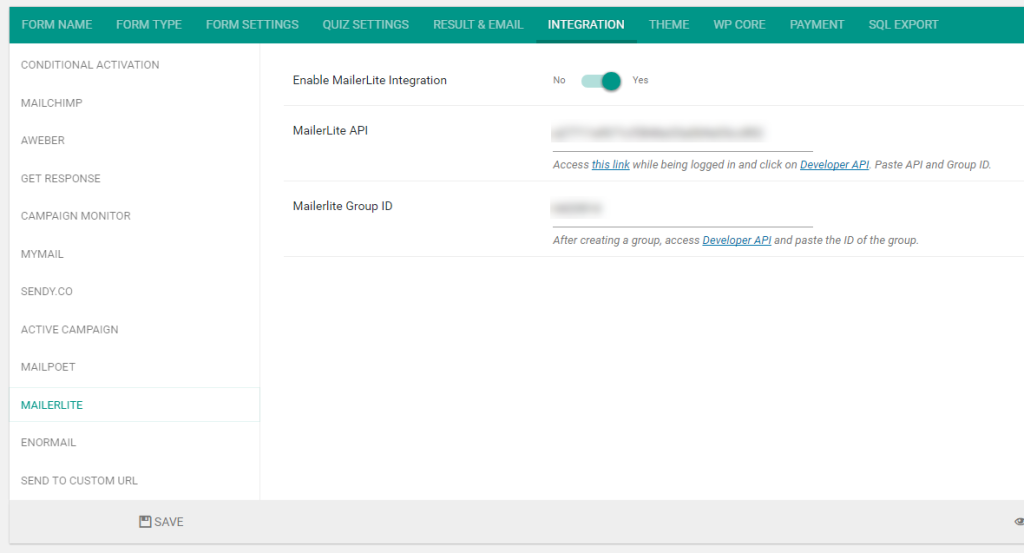Open the Result & Email tab
Image resolution: width=1024 pixels, height=553 pixels.
[478, 25]
